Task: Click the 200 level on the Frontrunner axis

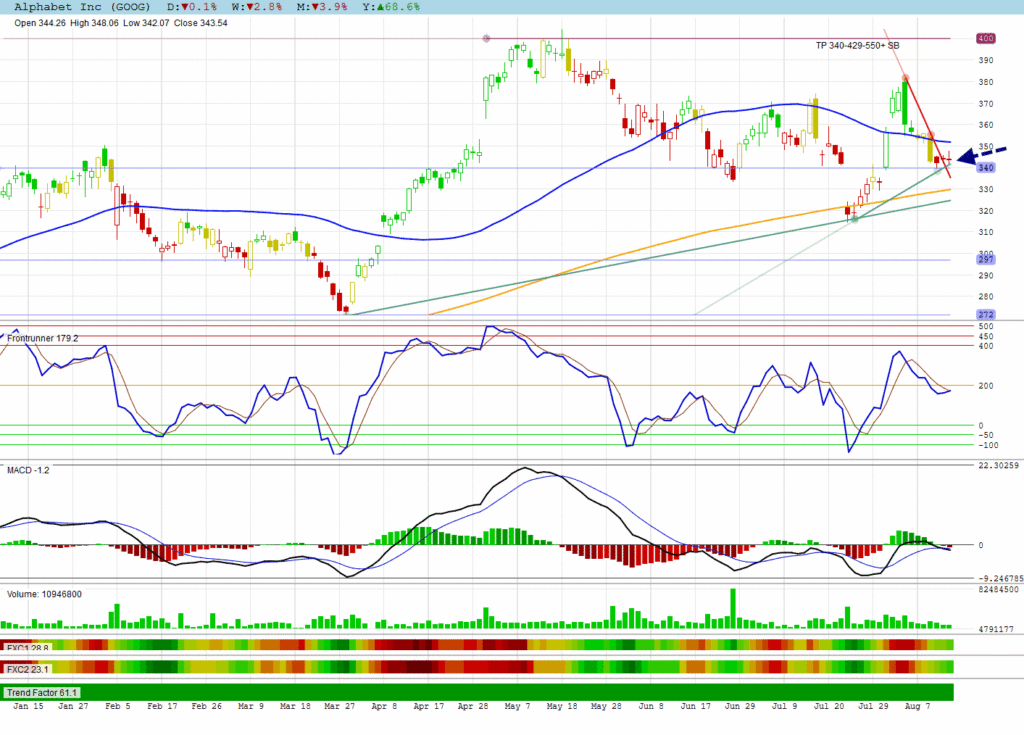Action: [x=985, y=386]
